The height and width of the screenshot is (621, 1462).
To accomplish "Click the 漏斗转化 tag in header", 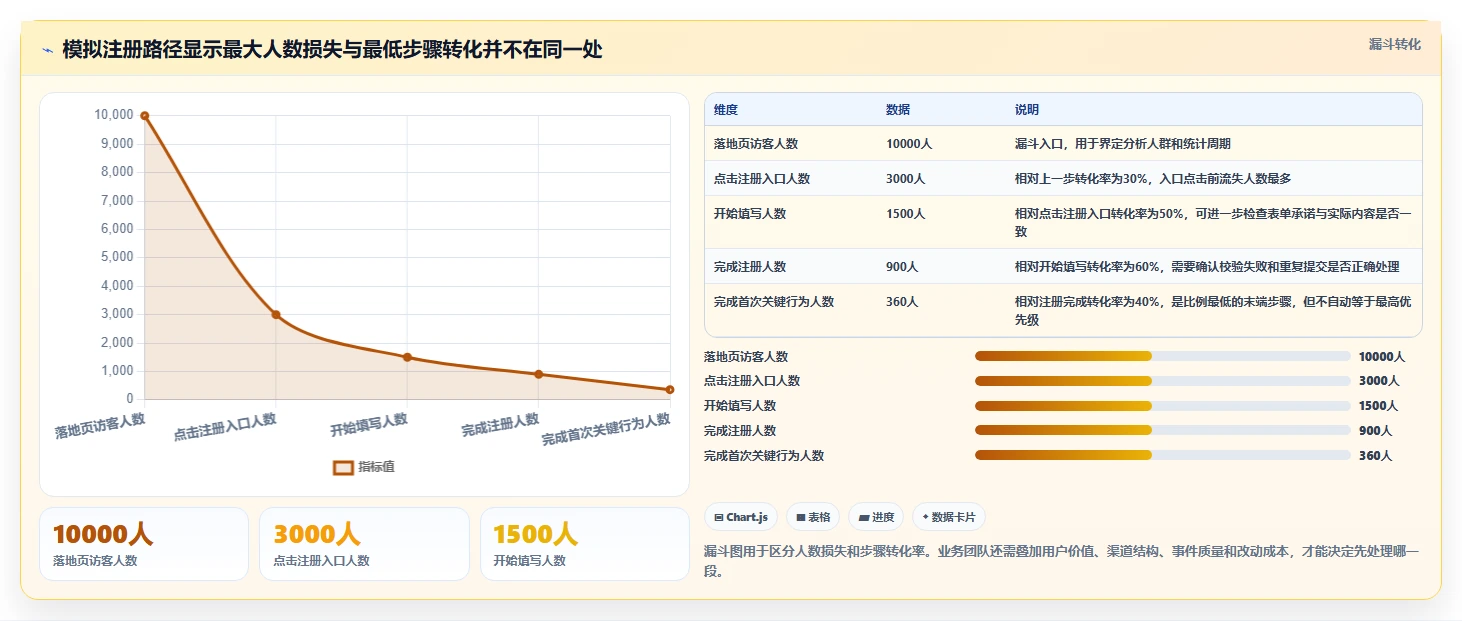I will pyautogui.click(x=1394, y=45).
